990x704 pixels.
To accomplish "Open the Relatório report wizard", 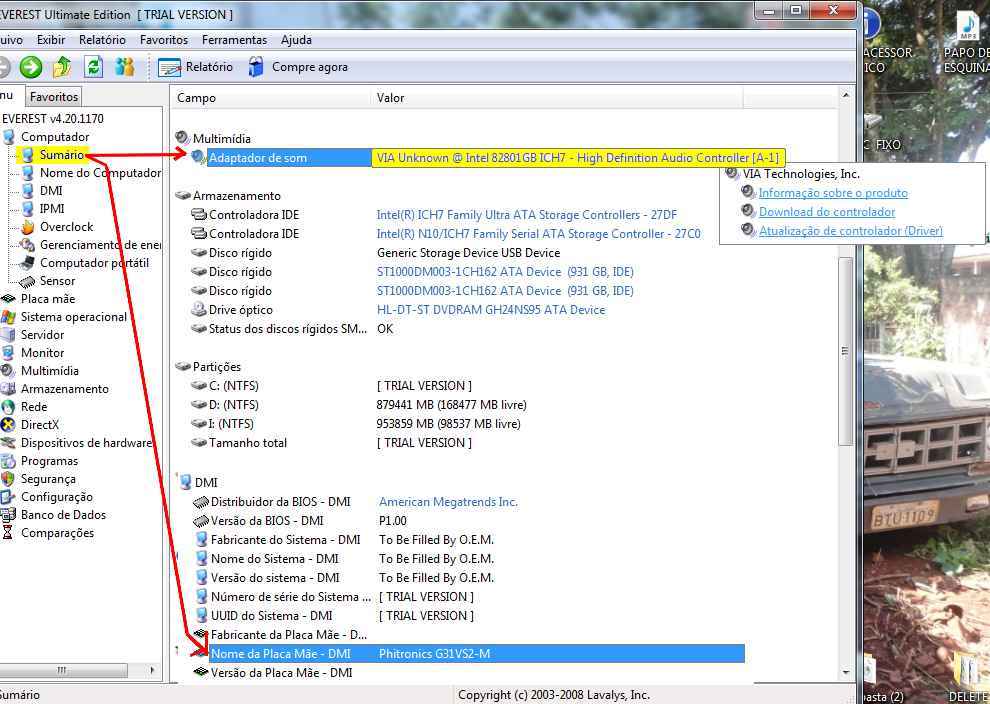I will [x=196, y=67].
